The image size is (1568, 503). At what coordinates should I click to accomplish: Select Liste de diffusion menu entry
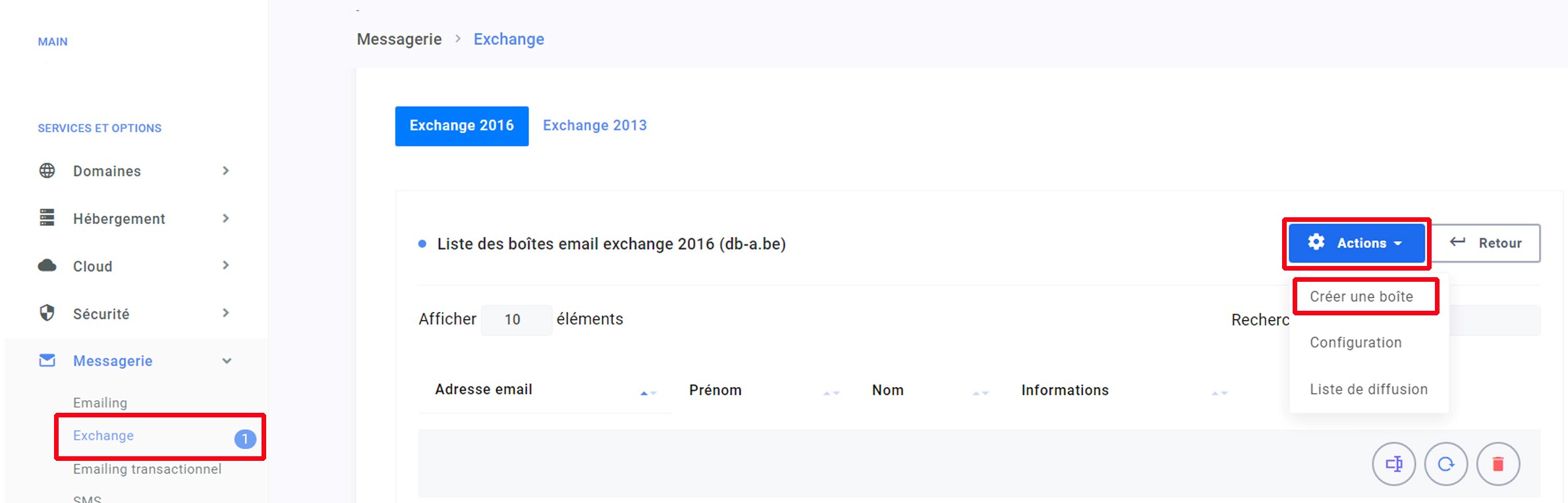point(1368,389)
